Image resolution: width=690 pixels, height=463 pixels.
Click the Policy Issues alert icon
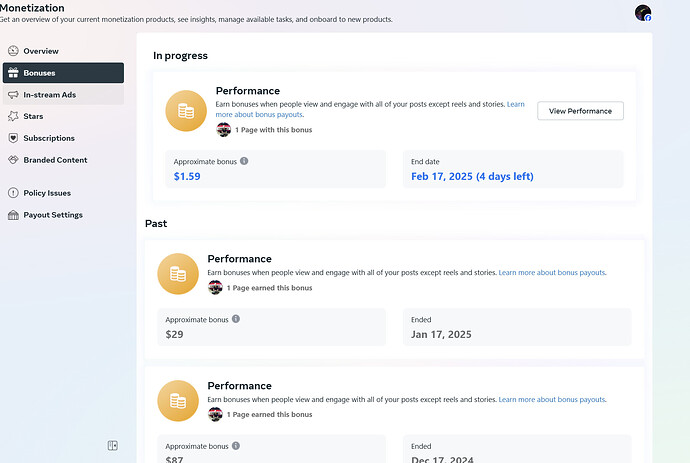(x=13, y=193)
